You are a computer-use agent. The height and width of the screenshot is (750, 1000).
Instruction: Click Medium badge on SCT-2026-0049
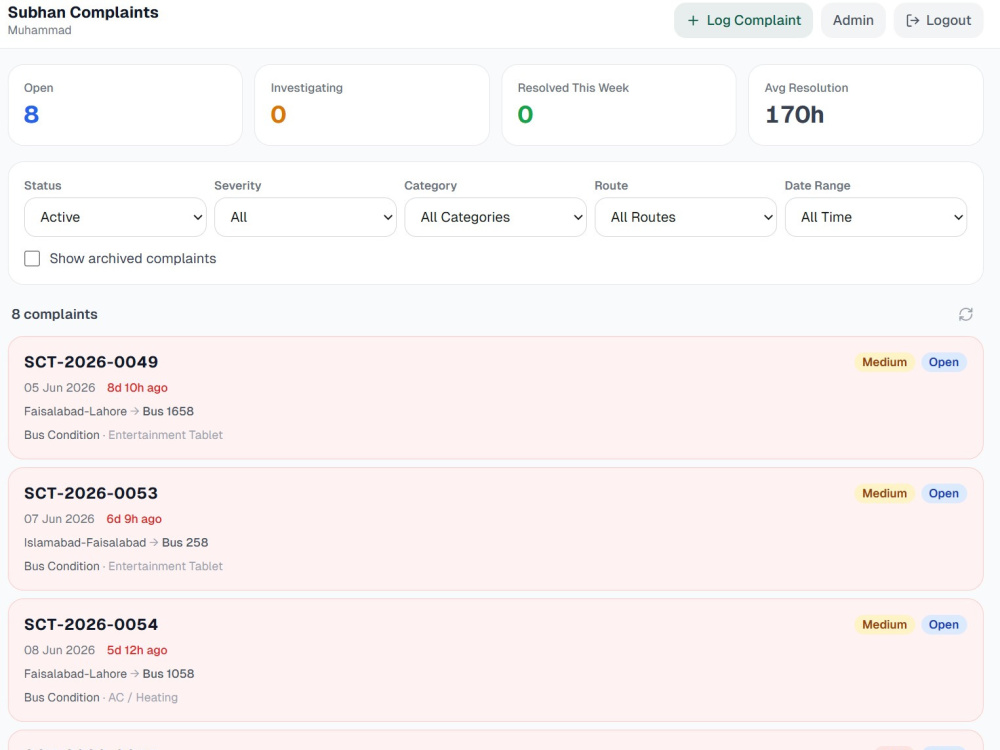click(x=885, y=362)
